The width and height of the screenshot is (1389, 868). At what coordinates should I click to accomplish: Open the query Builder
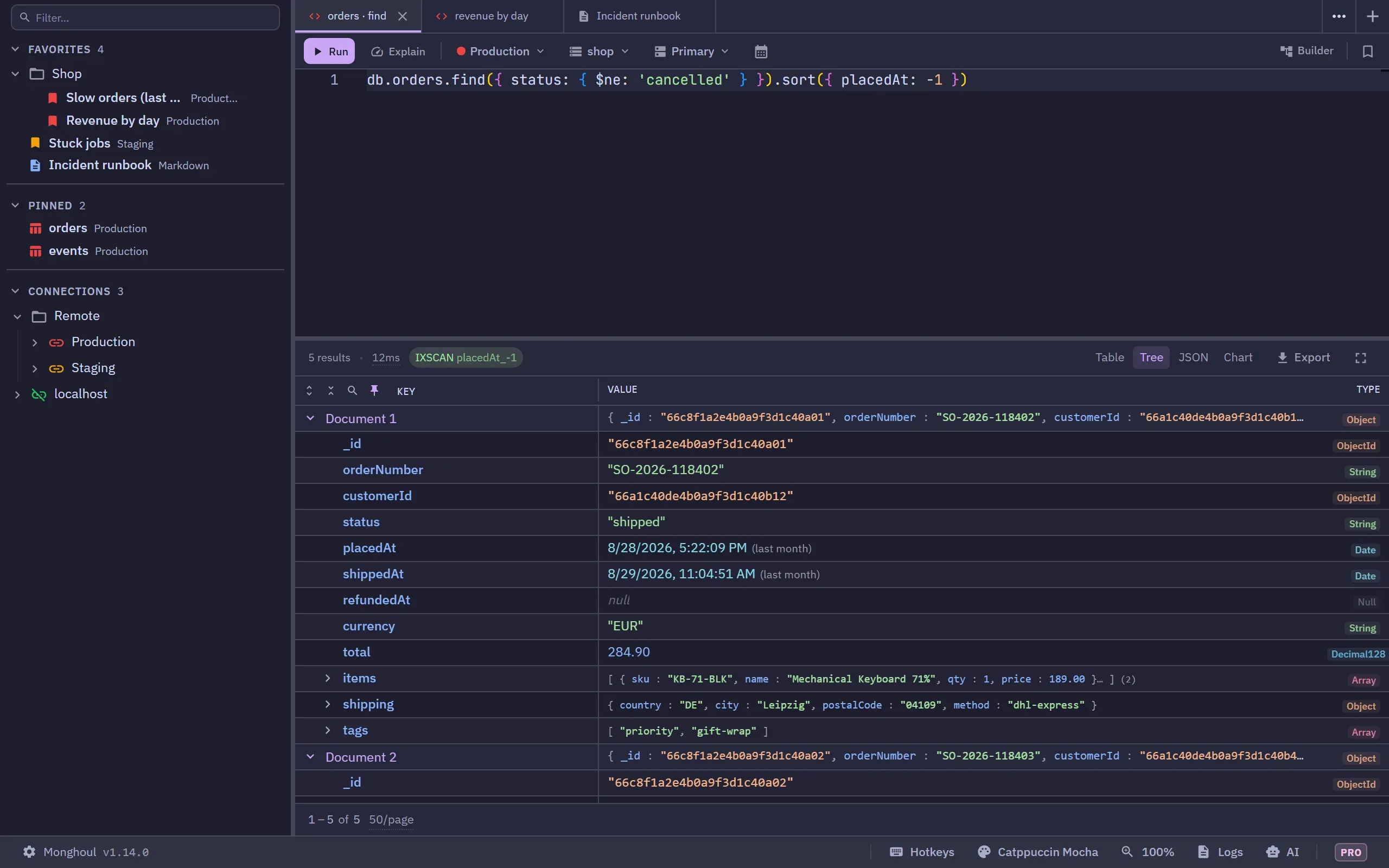coord(1307,51)
